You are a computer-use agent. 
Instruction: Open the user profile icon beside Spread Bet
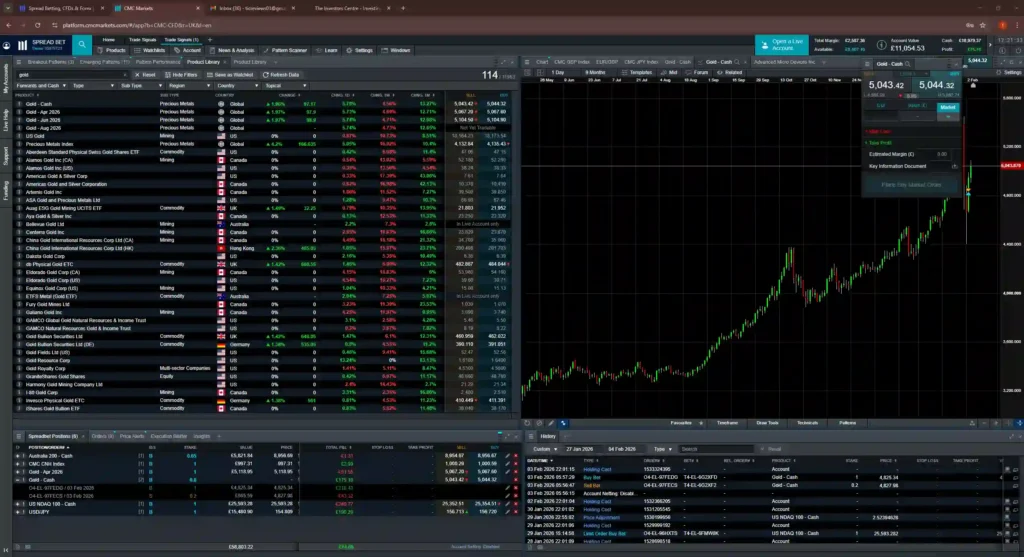coord(7,45)
